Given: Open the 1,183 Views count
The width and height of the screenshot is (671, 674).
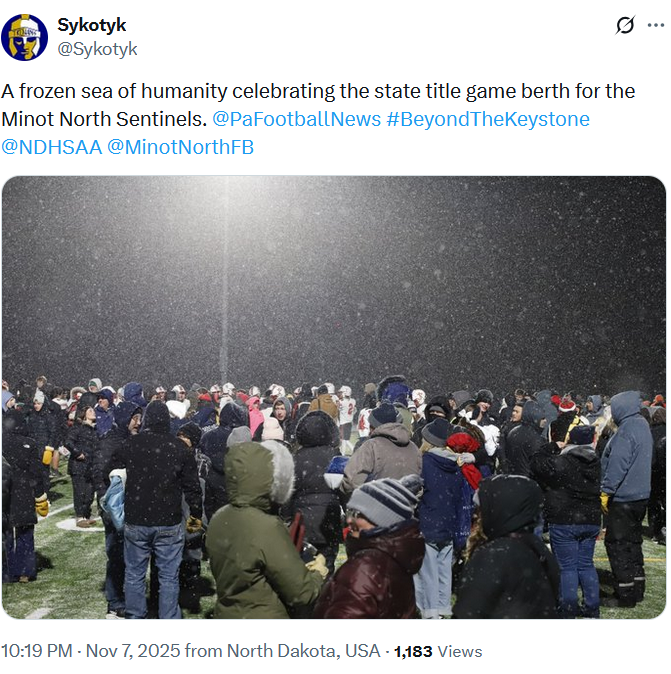Looking at the screenshot, I should point(413,651).
